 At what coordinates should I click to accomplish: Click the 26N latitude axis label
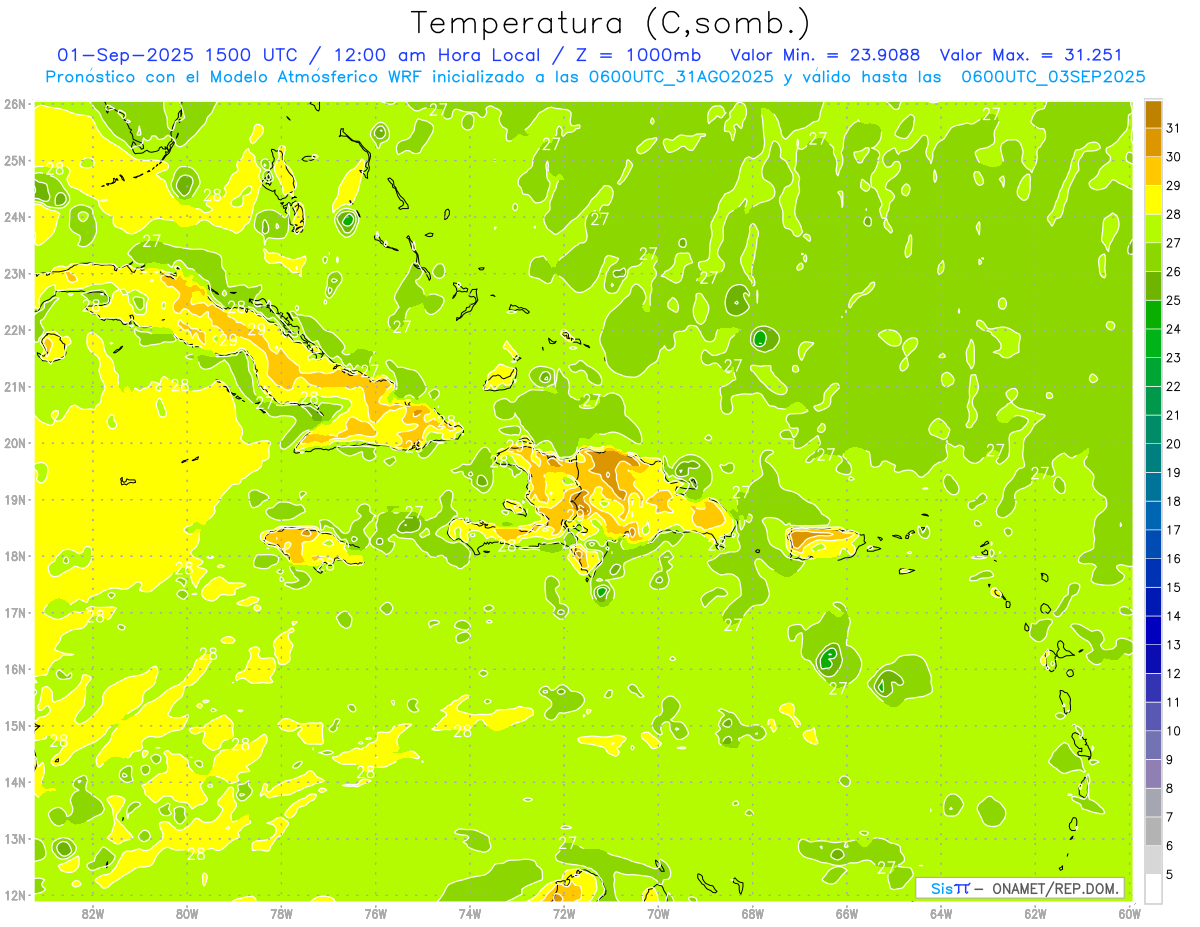tap(14, 104)
